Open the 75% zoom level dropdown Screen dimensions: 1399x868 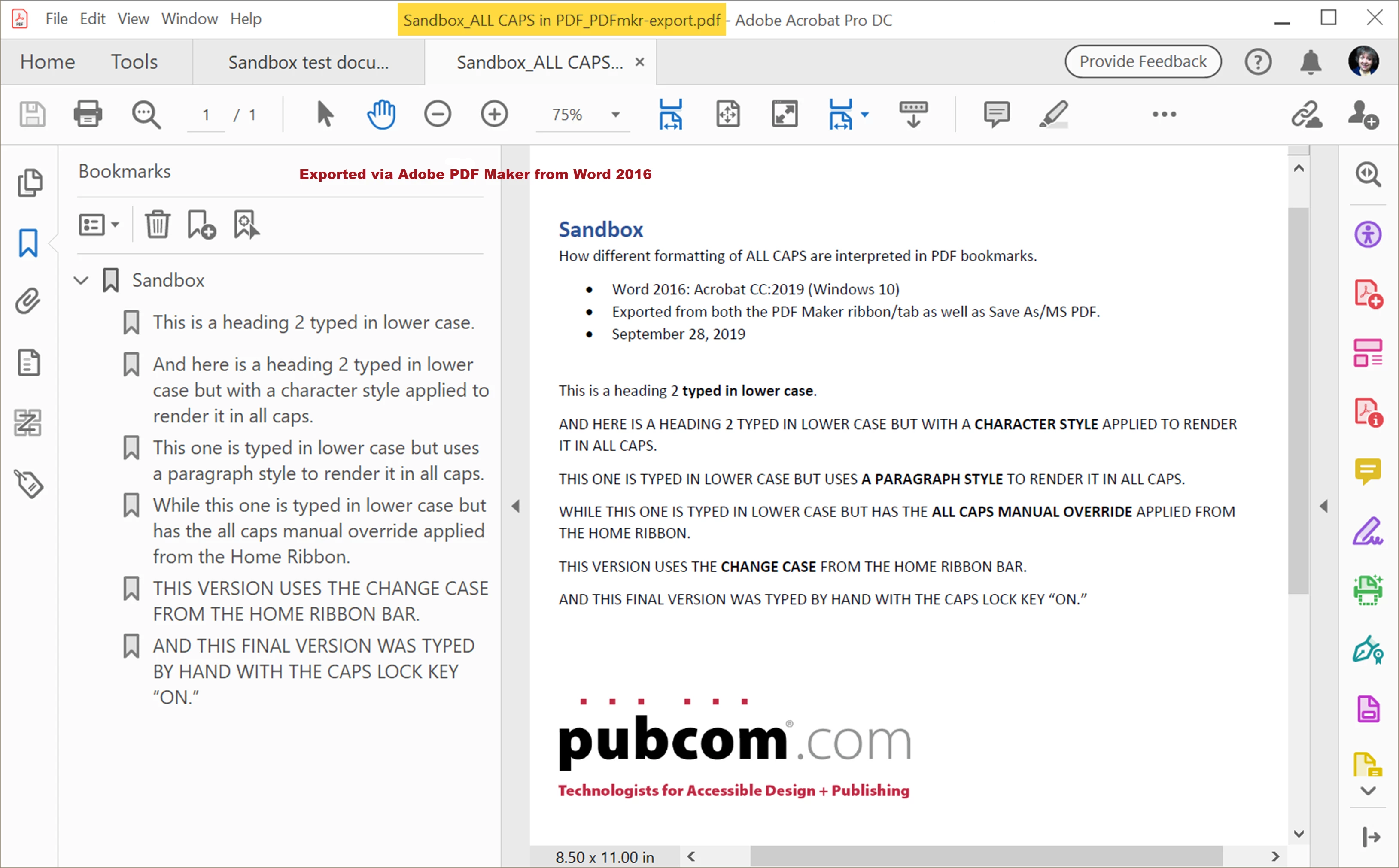coord(615,114)
